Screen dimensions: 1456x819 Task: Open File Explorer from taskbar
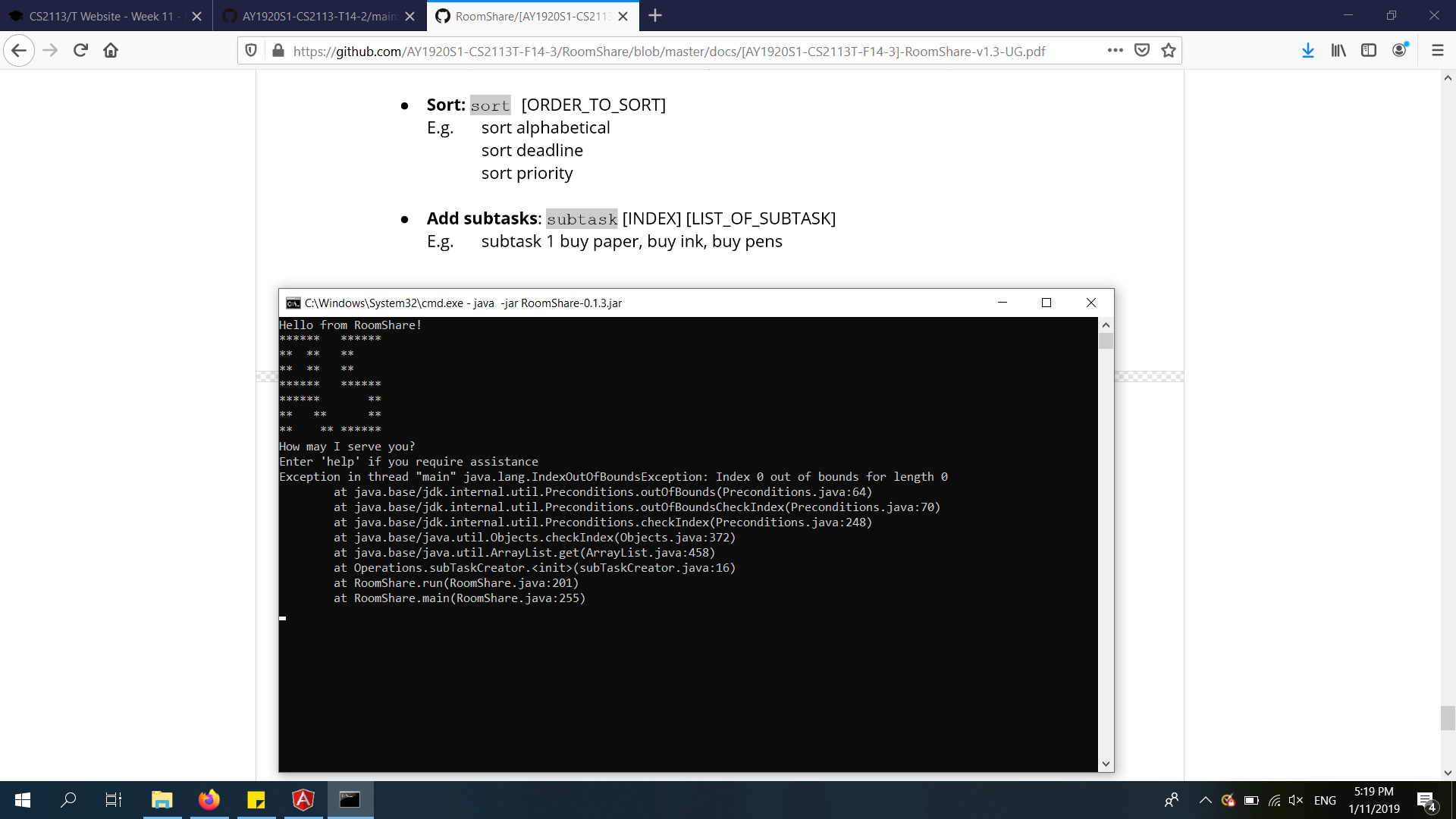coord(162,800)
